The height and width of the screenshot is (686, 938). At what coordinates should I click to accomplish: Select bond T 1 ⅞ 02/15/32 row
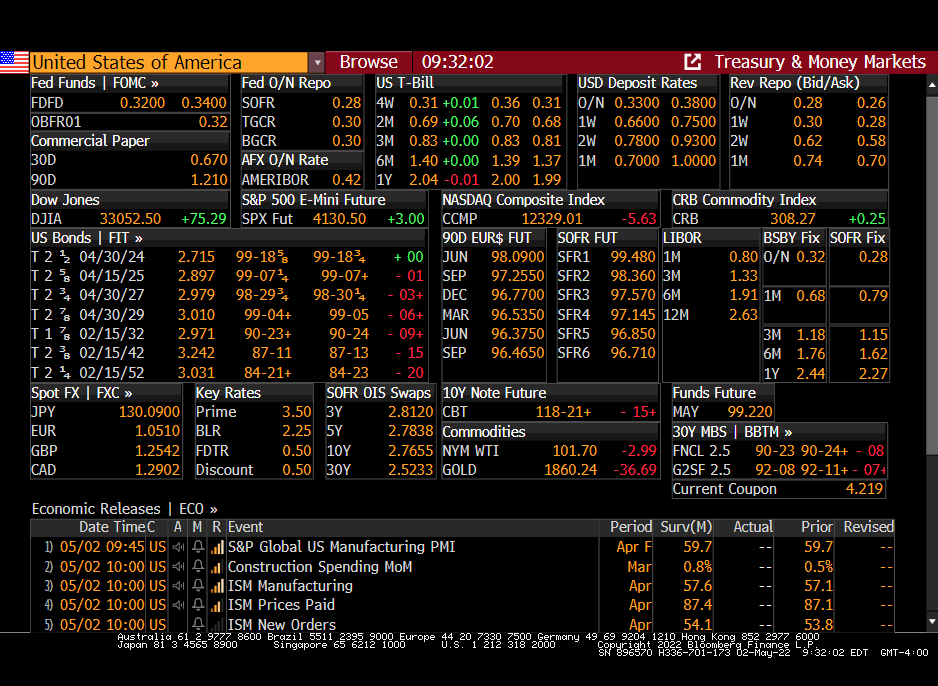click(227, 334)
